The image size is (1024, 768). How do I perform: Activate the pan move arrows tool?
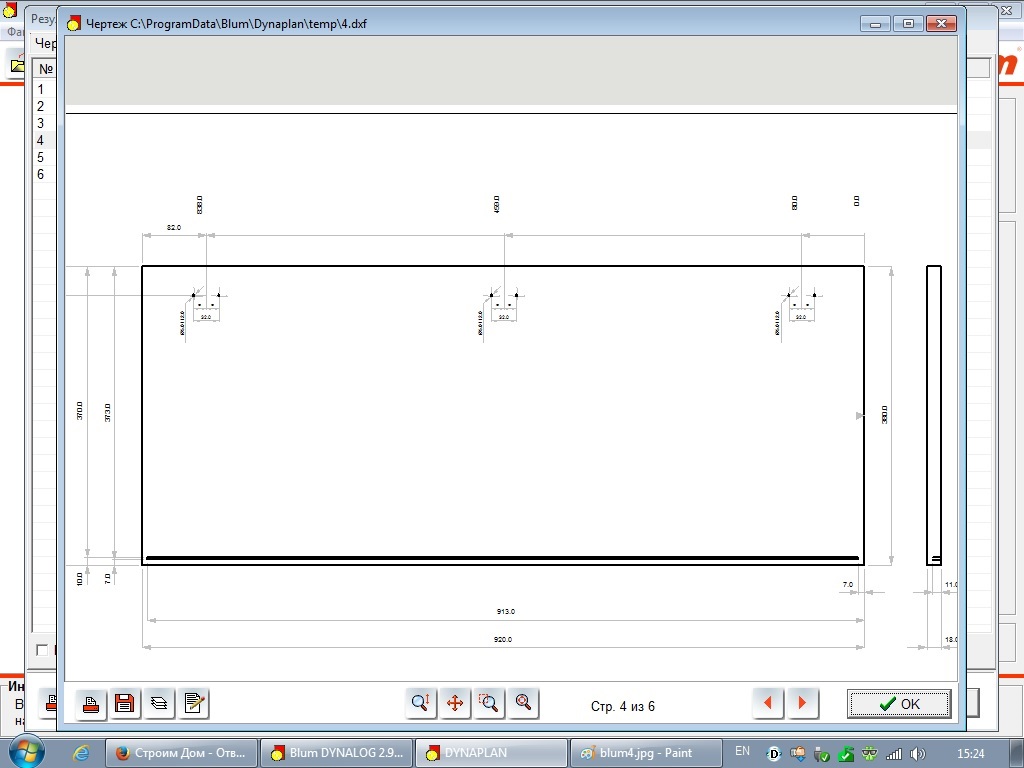point(455,703)
